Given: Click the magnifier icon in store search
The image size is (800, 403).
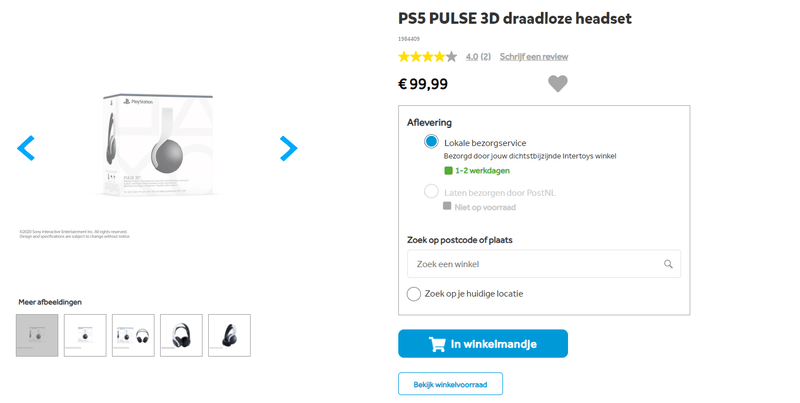Looking at the screenshot, I should click(x=668, y=265).
